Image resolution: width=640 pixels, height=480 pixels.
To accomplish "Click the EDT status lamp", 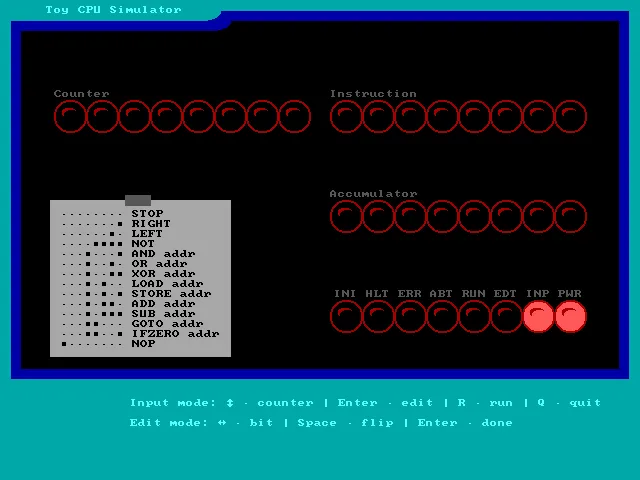I will pyautogui.click(x=506, y=317).
